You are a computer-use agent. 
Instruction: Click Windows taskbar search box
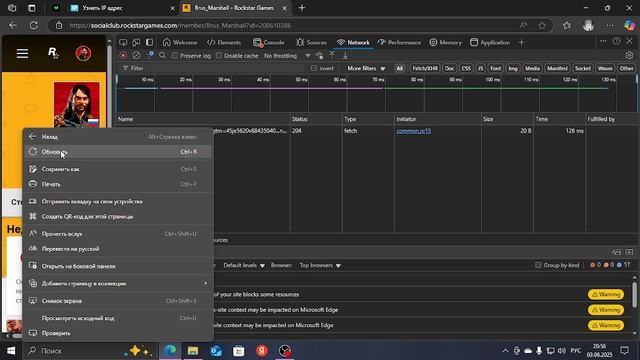pos(91,351)
